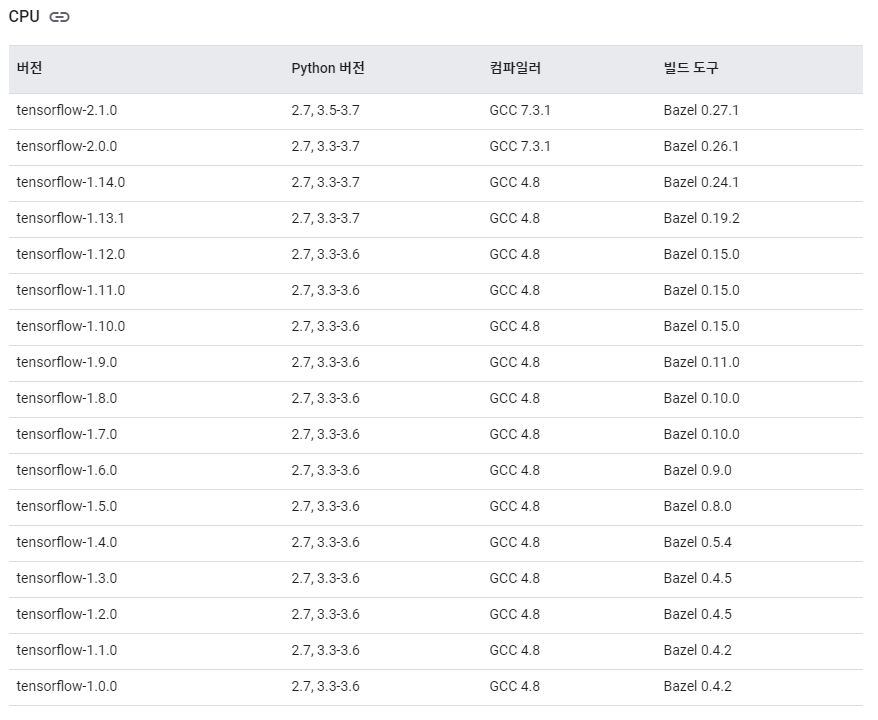Select the tensorflow-1.3.0 version cell

coord(67,578)
